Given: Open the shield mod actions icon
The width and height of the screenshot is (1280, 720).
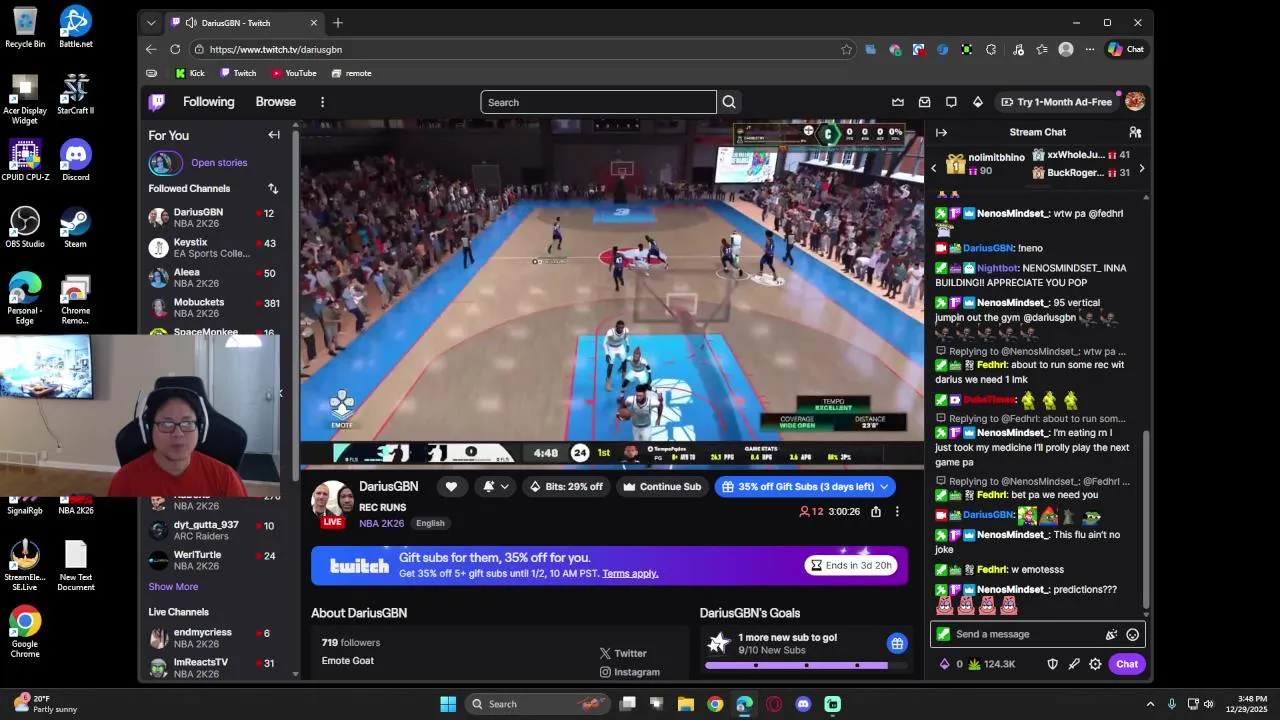Looking at the screenshot, I should point(1052,664).
